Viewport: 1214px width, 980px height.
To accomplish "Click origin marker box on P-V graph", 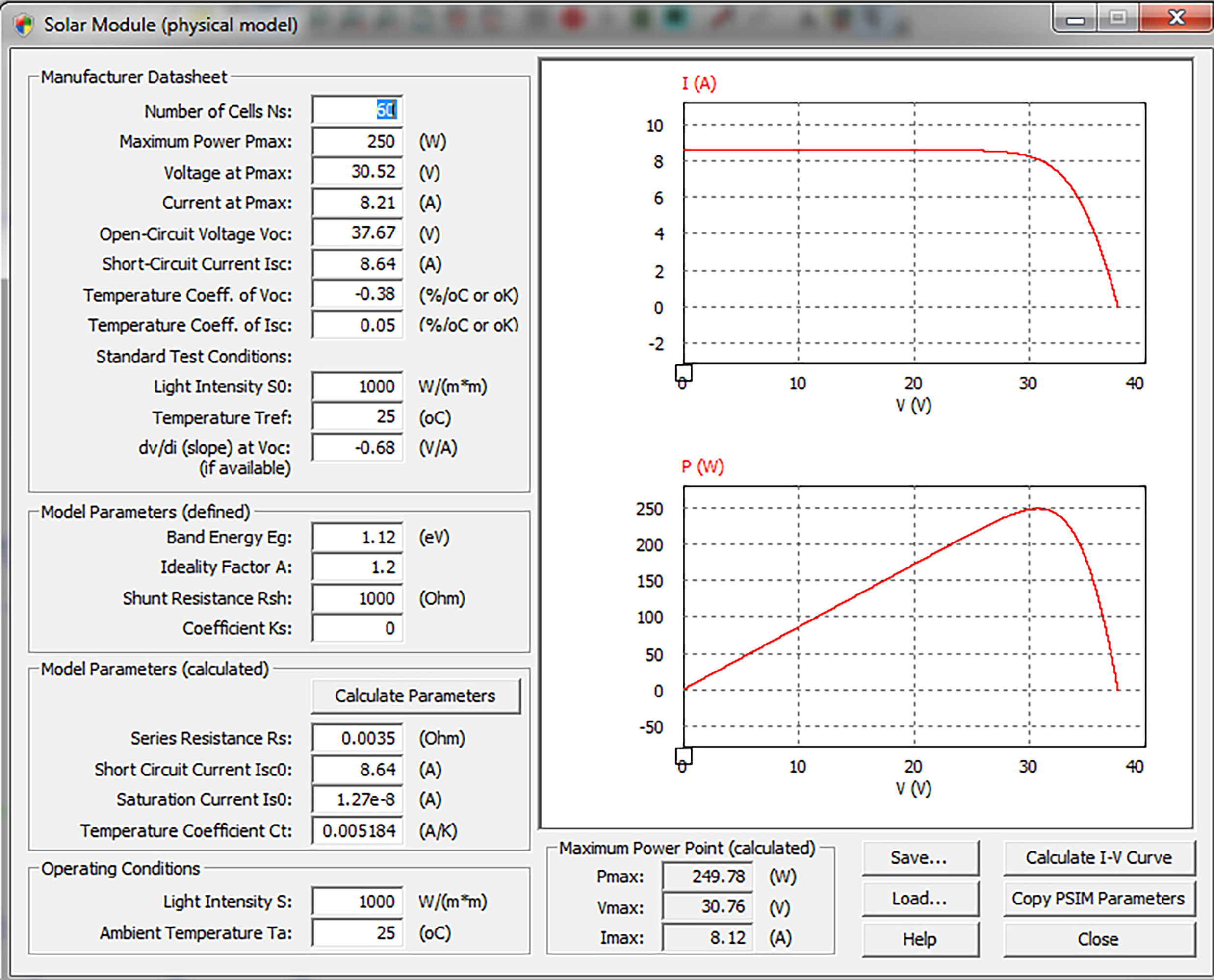I will (x=683, y=755).
